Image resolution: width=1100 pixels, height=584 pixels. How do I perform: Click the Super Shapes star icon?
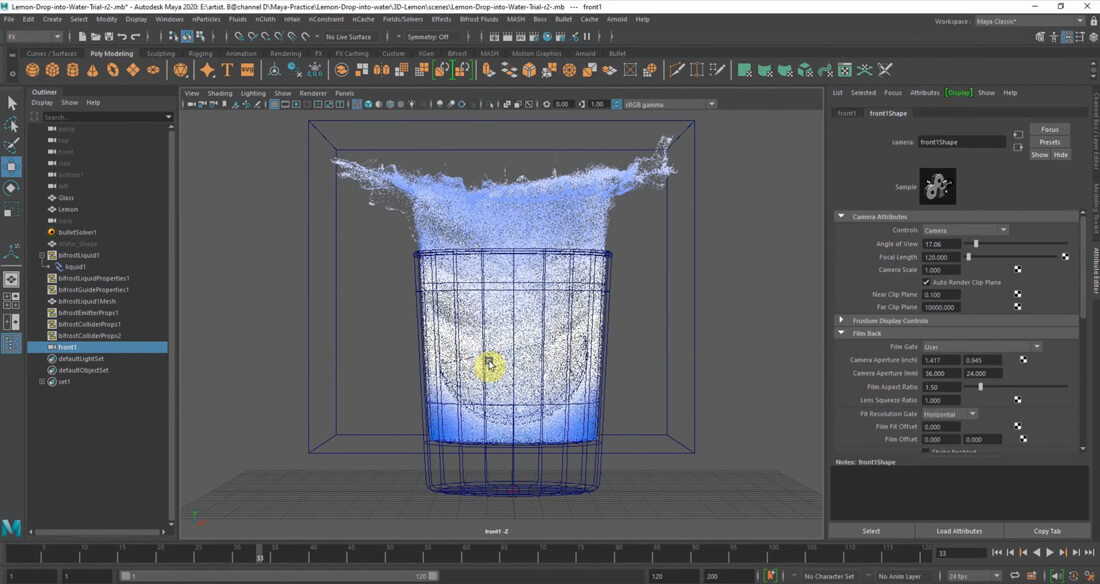pyautogui.click(x=207, y=69)
